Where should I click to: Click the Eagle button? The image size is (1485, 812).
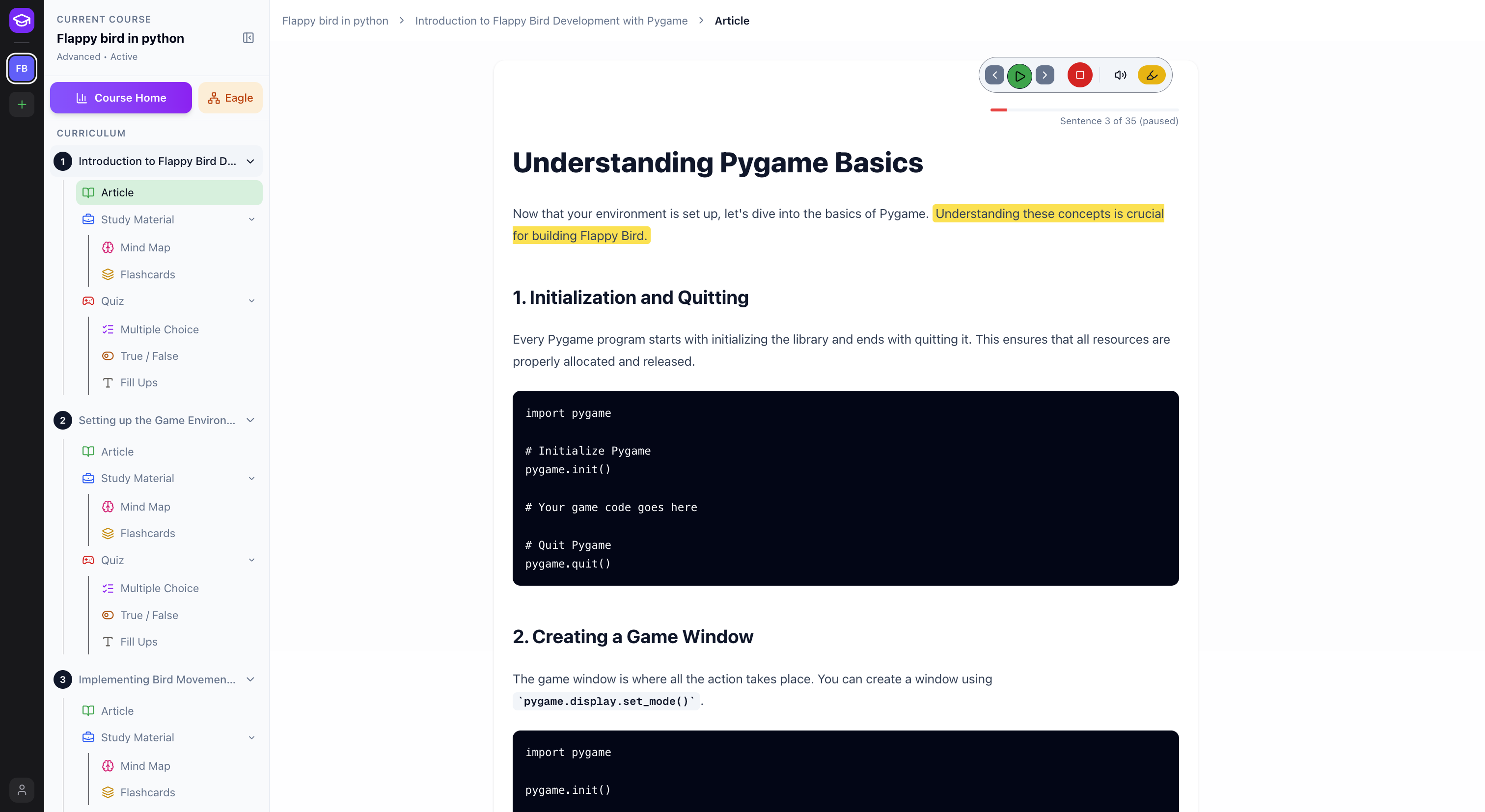[x=231, y=98]
